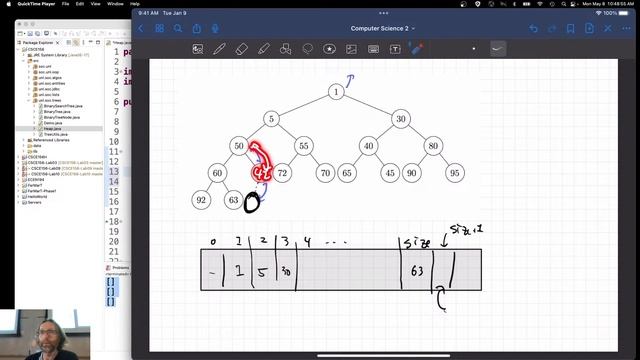Open the Edit menu
Viewport: 640px width, 360px height.
tap(80, 4)
